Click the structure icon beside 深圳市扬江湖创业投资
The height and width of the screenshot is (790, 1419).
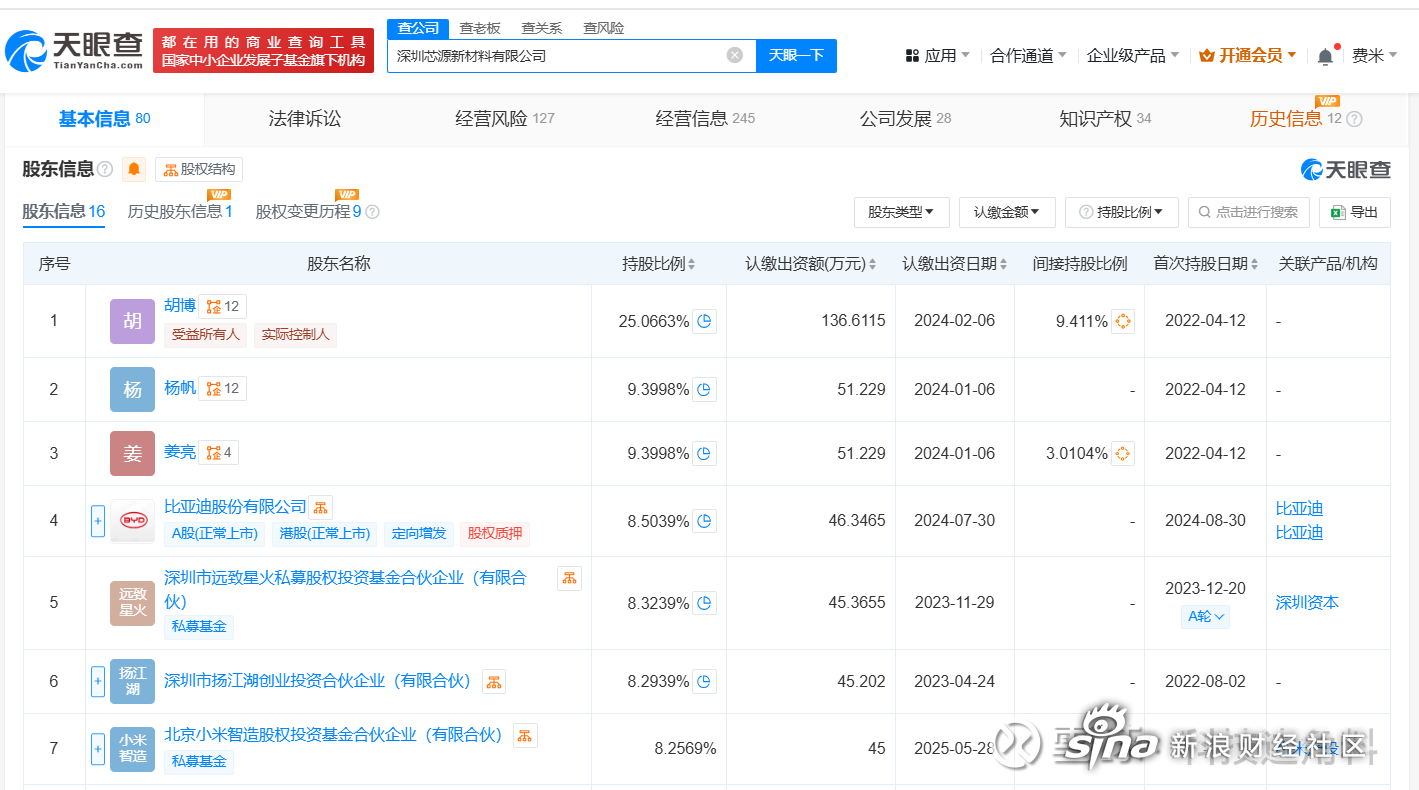pos(493,681)
